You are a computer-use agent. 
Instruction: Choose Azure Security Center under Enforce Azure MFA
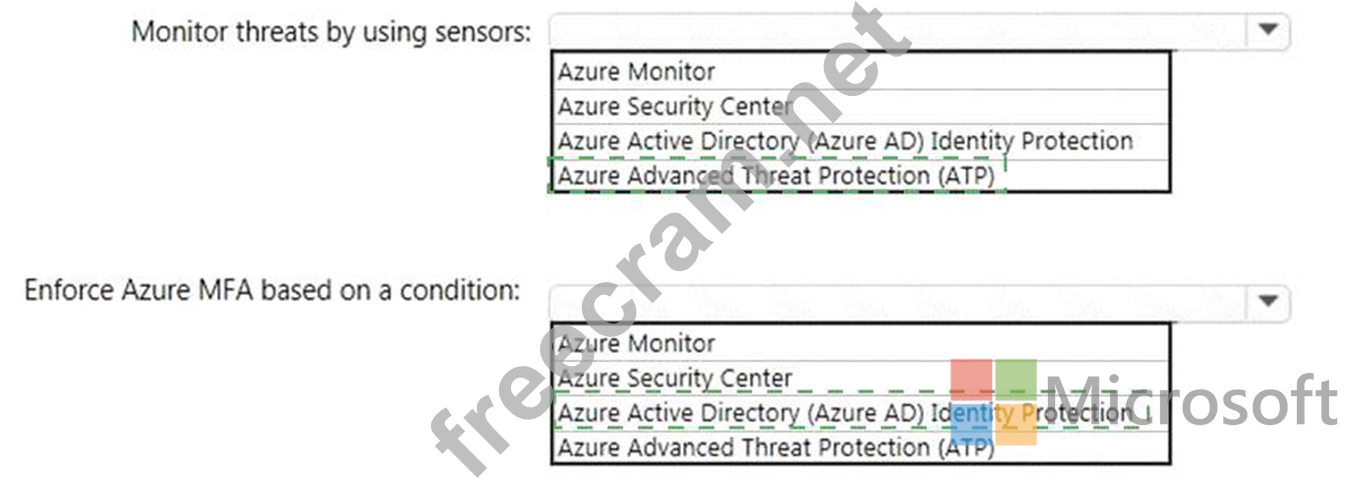[x=675, y=379]
